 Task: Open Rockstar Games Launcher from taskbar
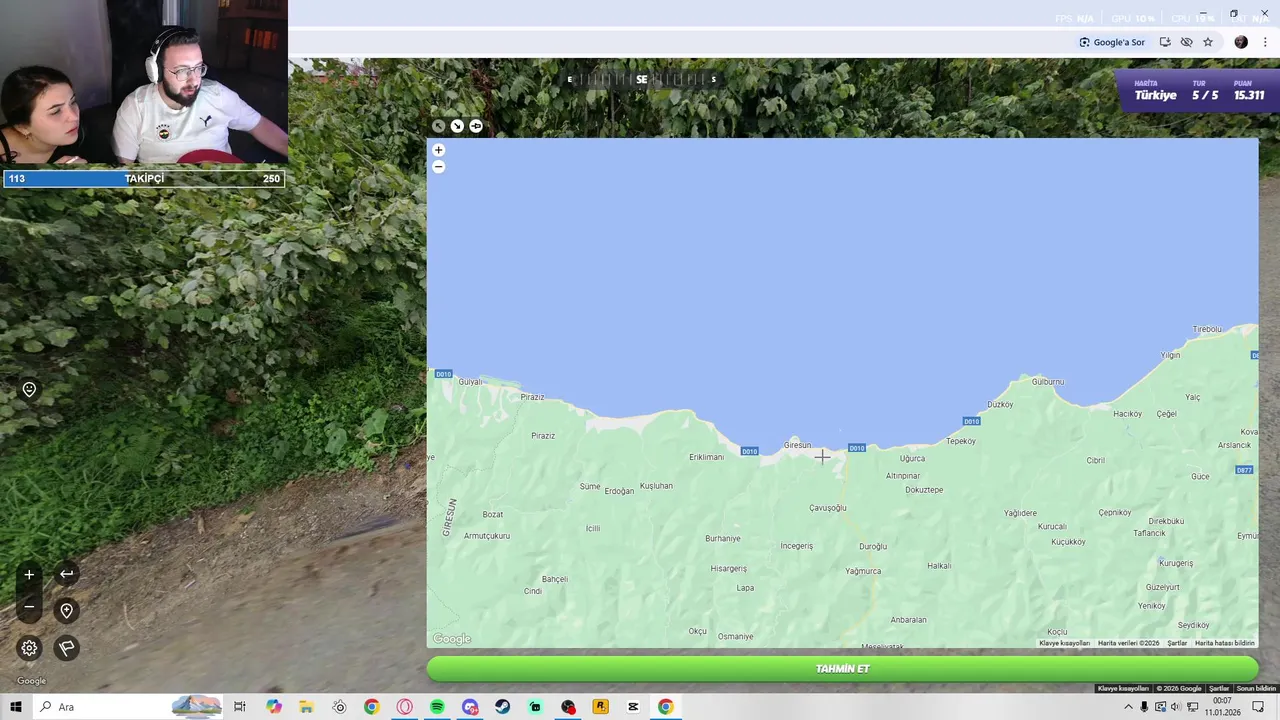pyautogui.click(x=600, y=707)
